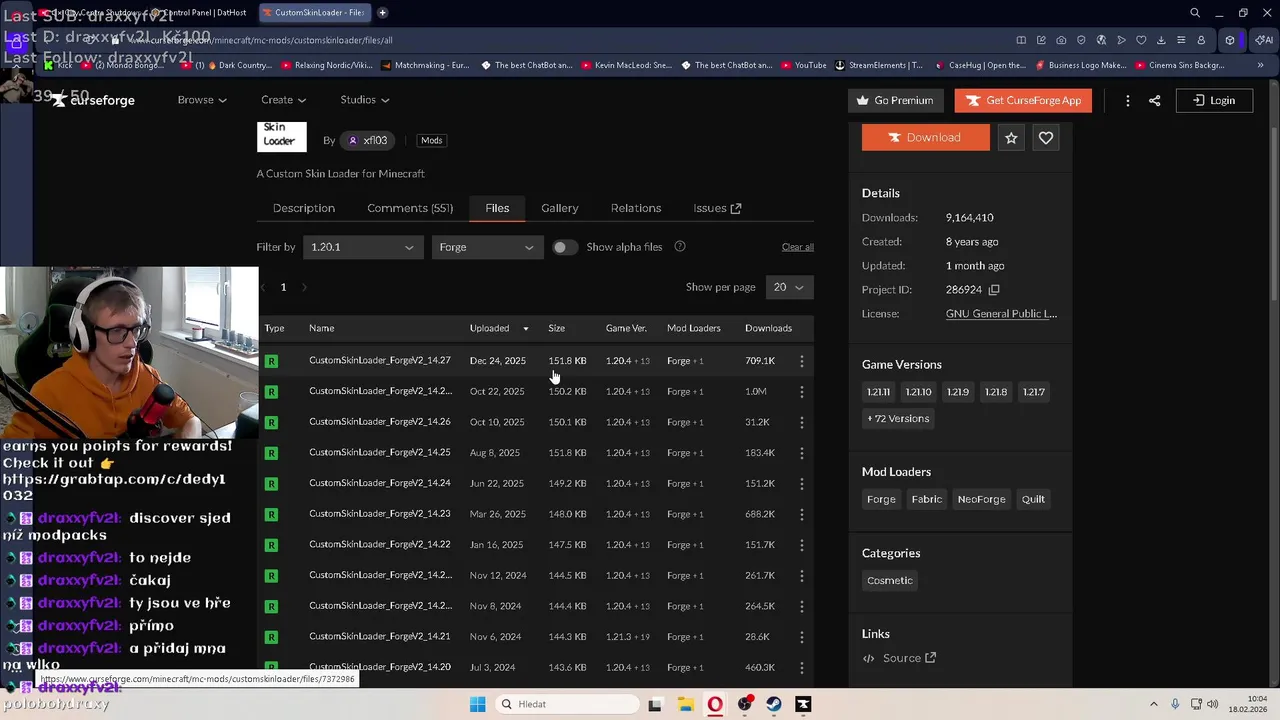The width and height of the screenshot is (1280, 720).
Task: Open more options on the Aug 8, 2025 file row
Action: pyautogui.click(x=801, y=453)
